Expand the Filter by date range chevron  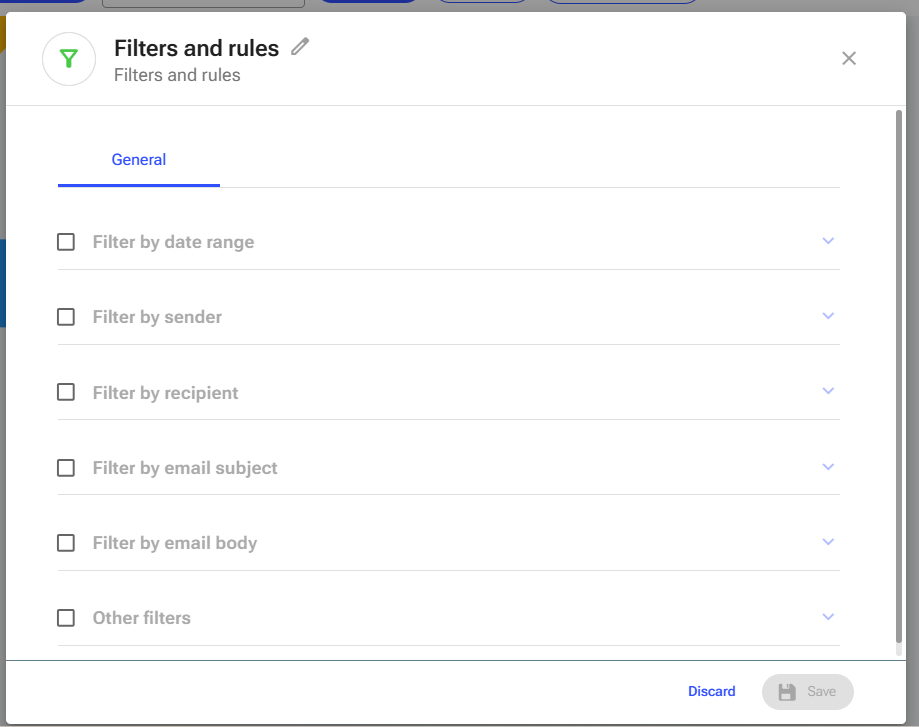pos(828,240)
